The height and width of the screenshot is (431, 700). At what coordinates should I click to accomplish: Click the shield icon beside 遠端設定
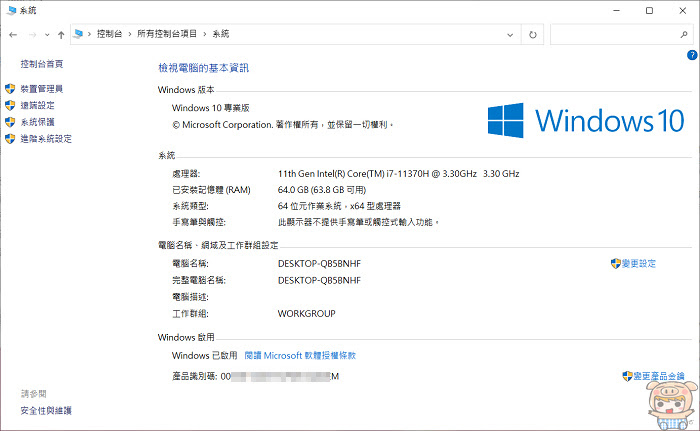10,105
